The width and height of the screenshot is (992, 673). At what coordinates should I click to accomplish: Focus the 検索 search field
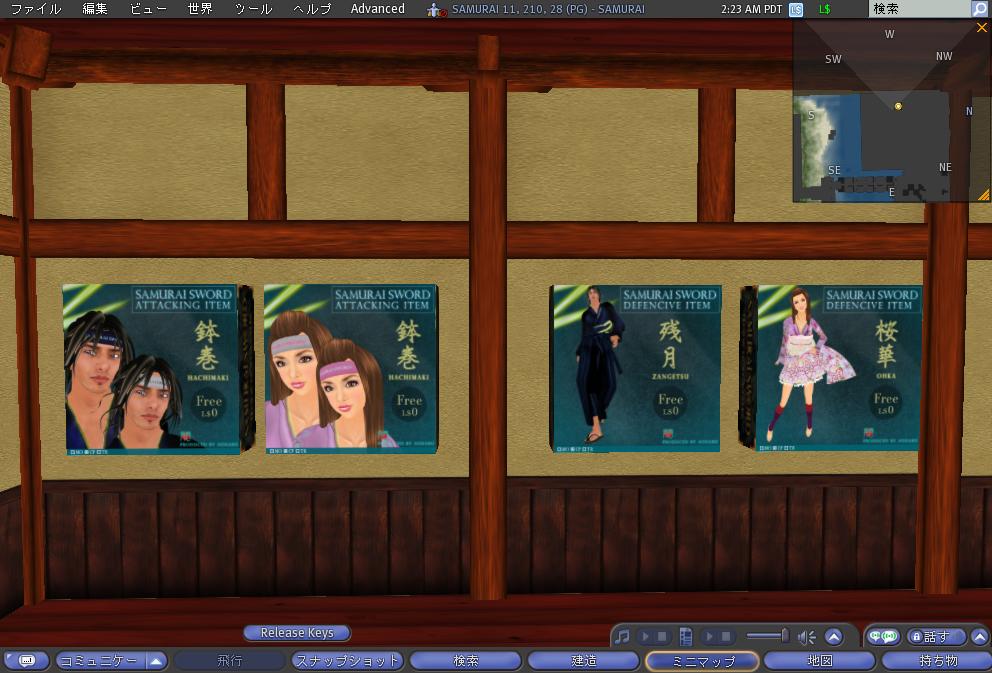pos(920,9)
